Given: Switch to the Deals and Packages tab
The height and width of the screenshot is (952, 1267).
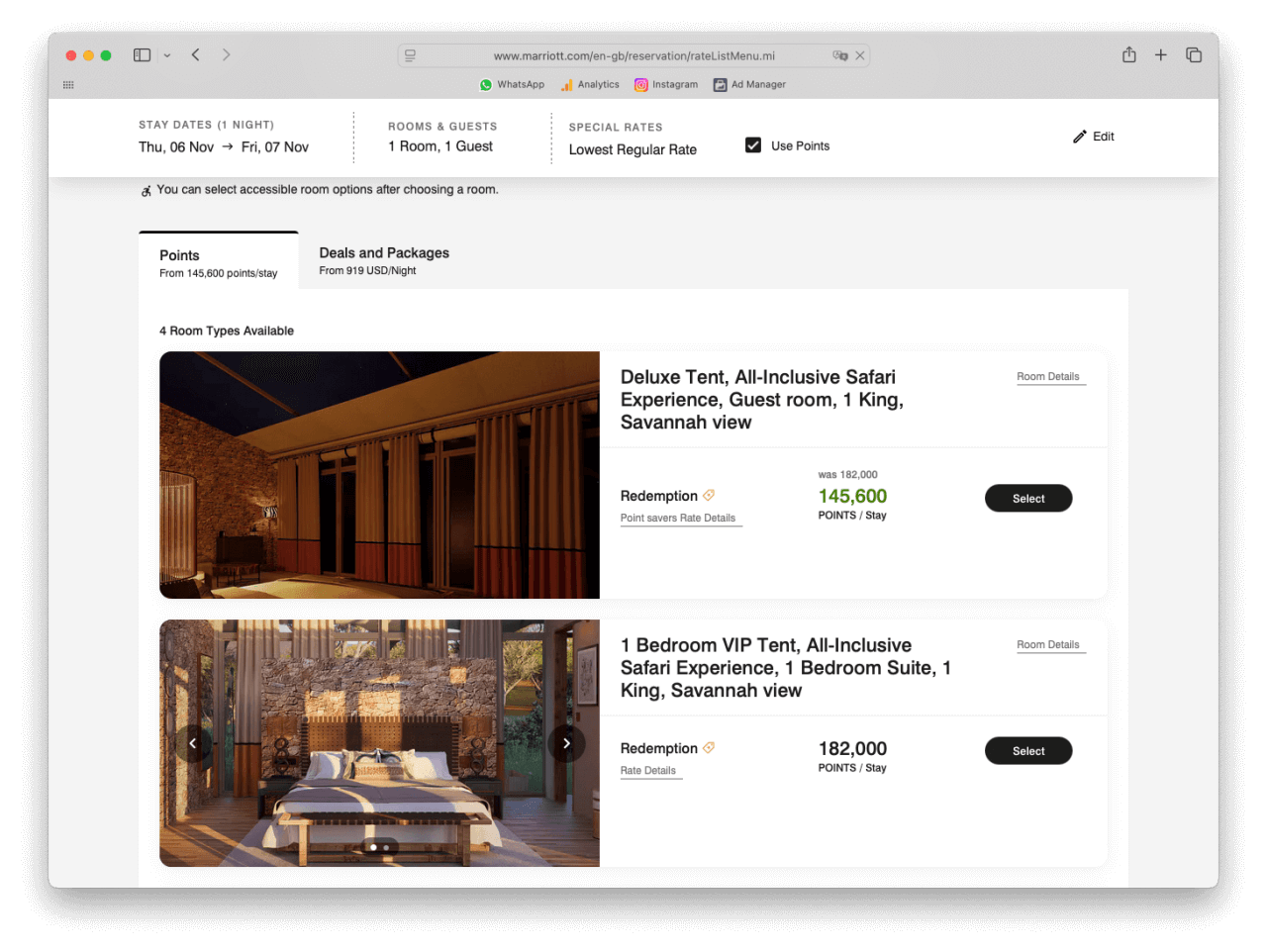Looking at the screenshot, I should [384, 260].
